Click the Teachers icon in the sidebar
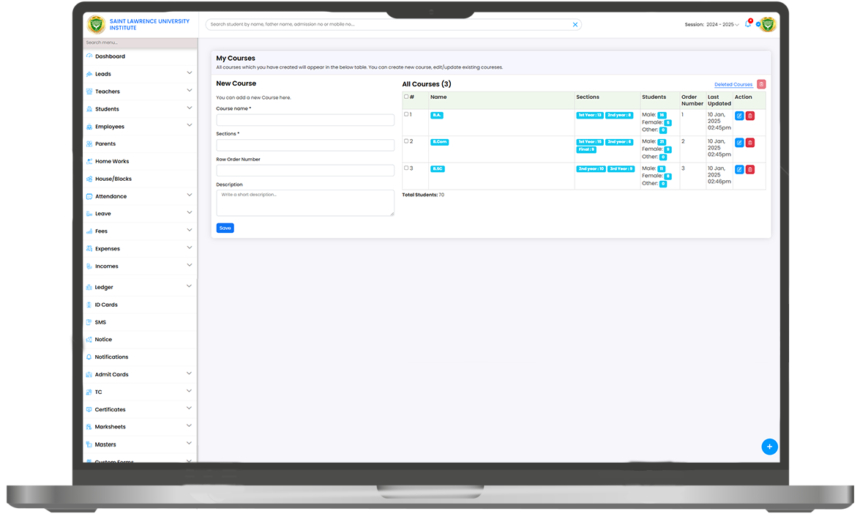The image size is (860, 514). click(89, 91)
